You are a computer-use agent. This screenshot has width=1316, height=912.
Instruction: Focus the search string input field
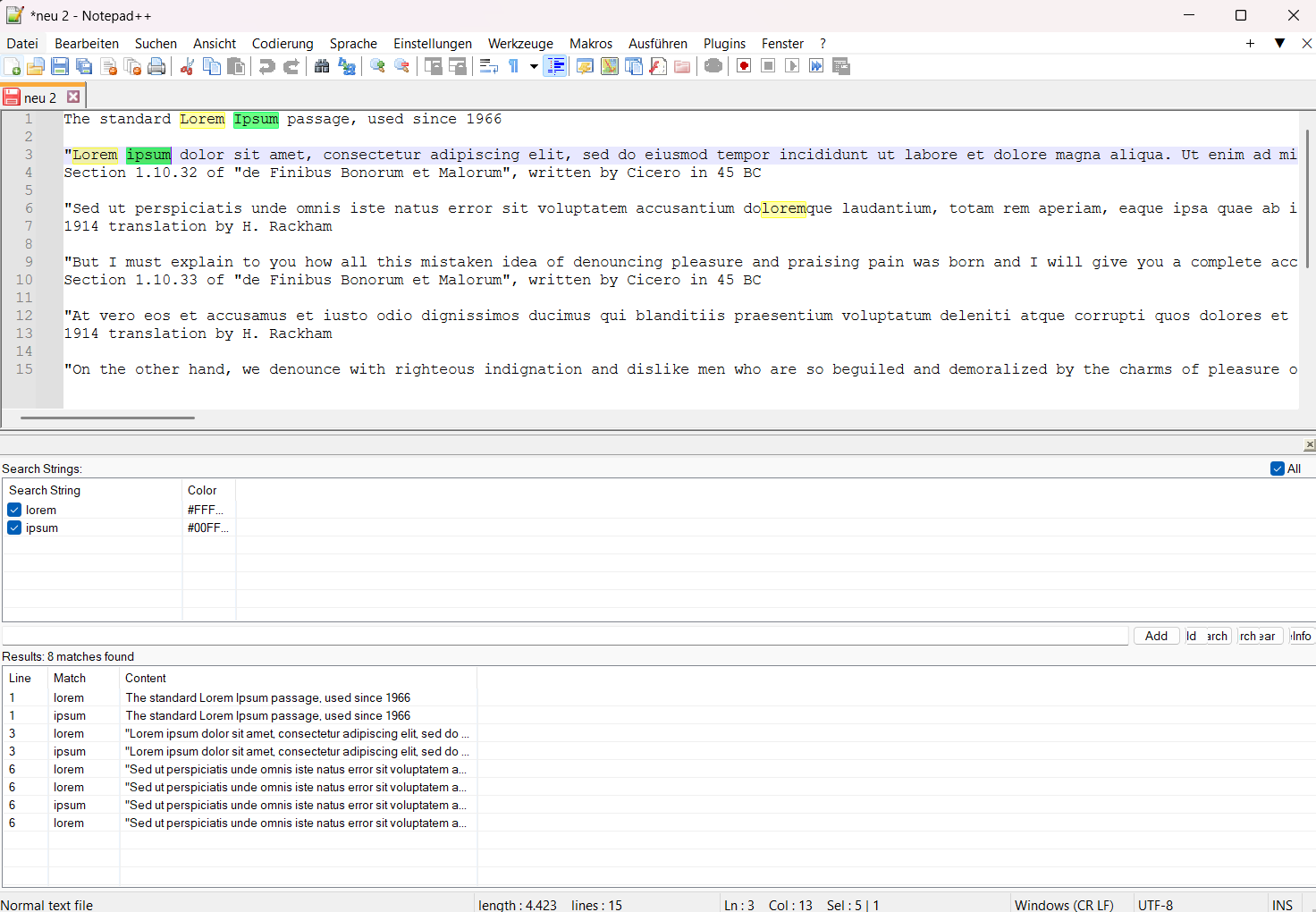(566, 636)
